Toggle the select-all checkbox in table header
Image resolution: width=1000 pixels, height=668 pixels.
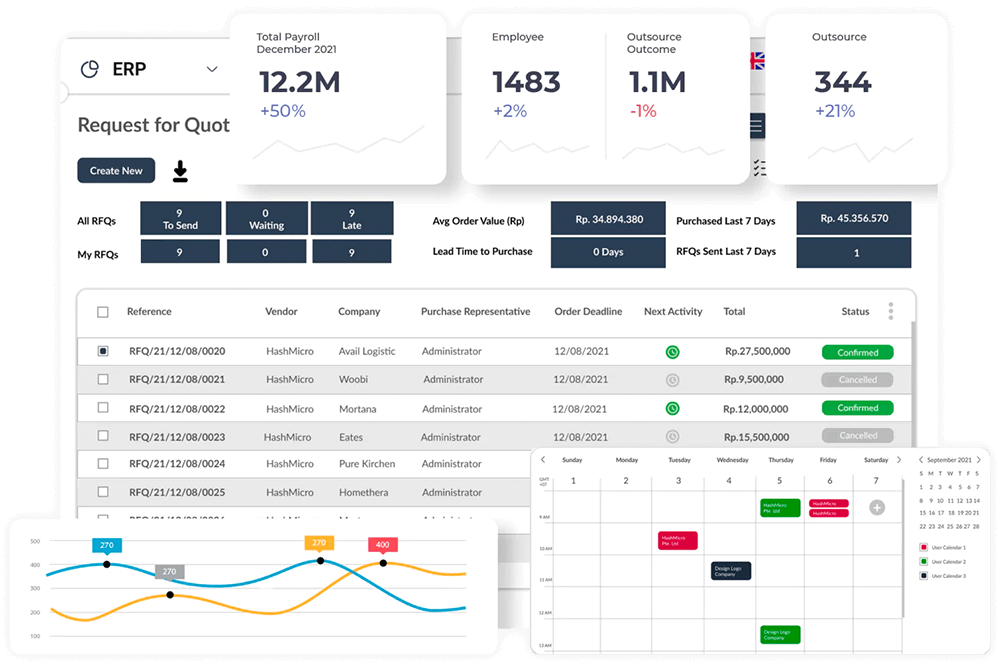[x=103, y=311]
